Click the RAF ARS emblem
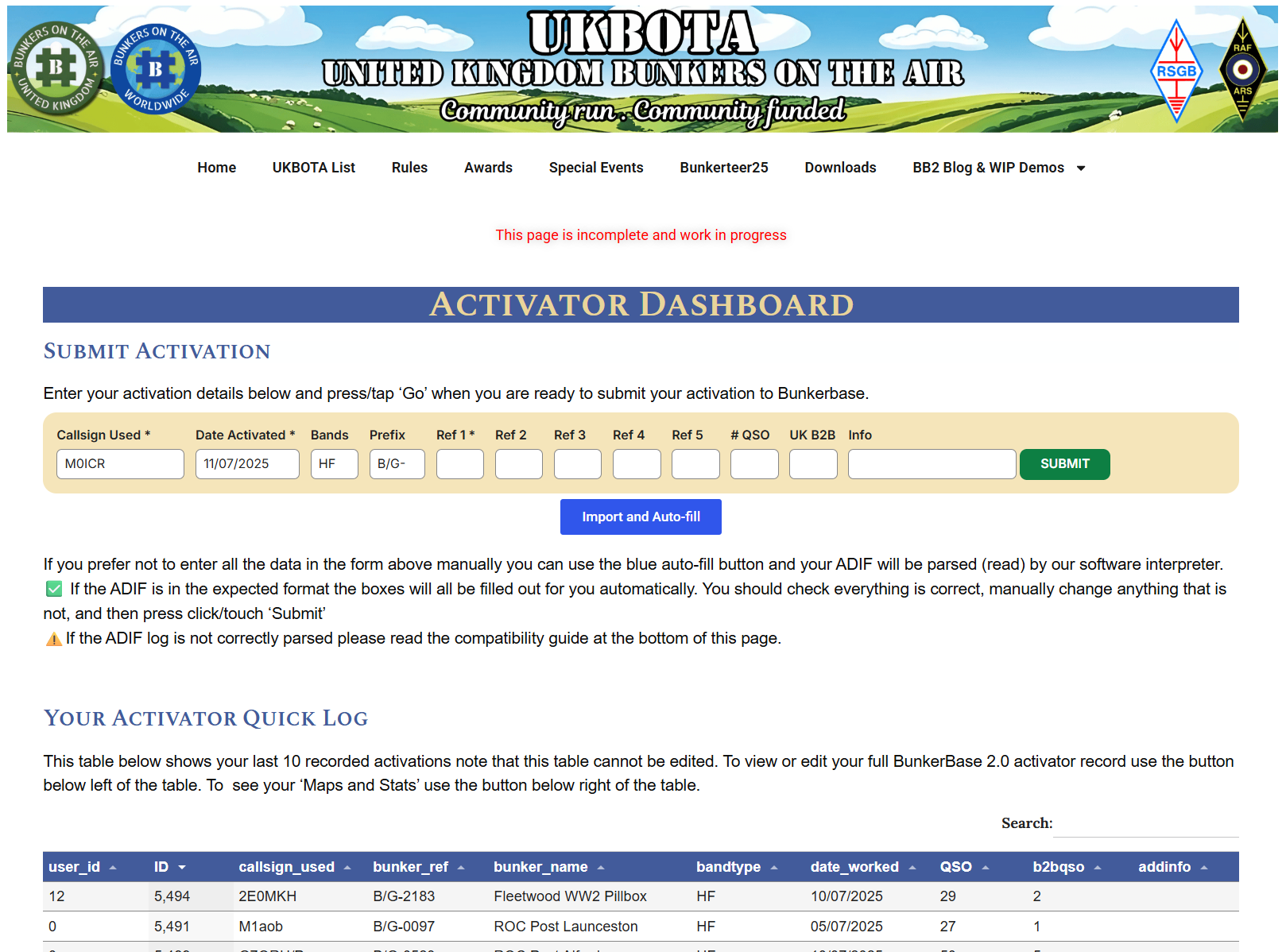Screen dimensions: 1286x952 point(1242,71)
